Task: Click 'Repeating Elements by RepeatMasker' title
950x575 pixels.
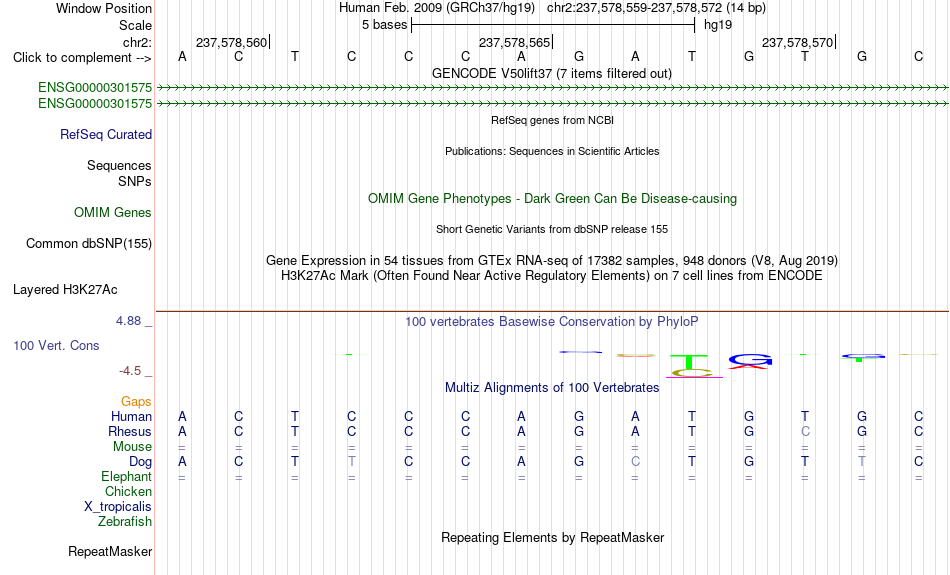Action: (x=553, y=538)
